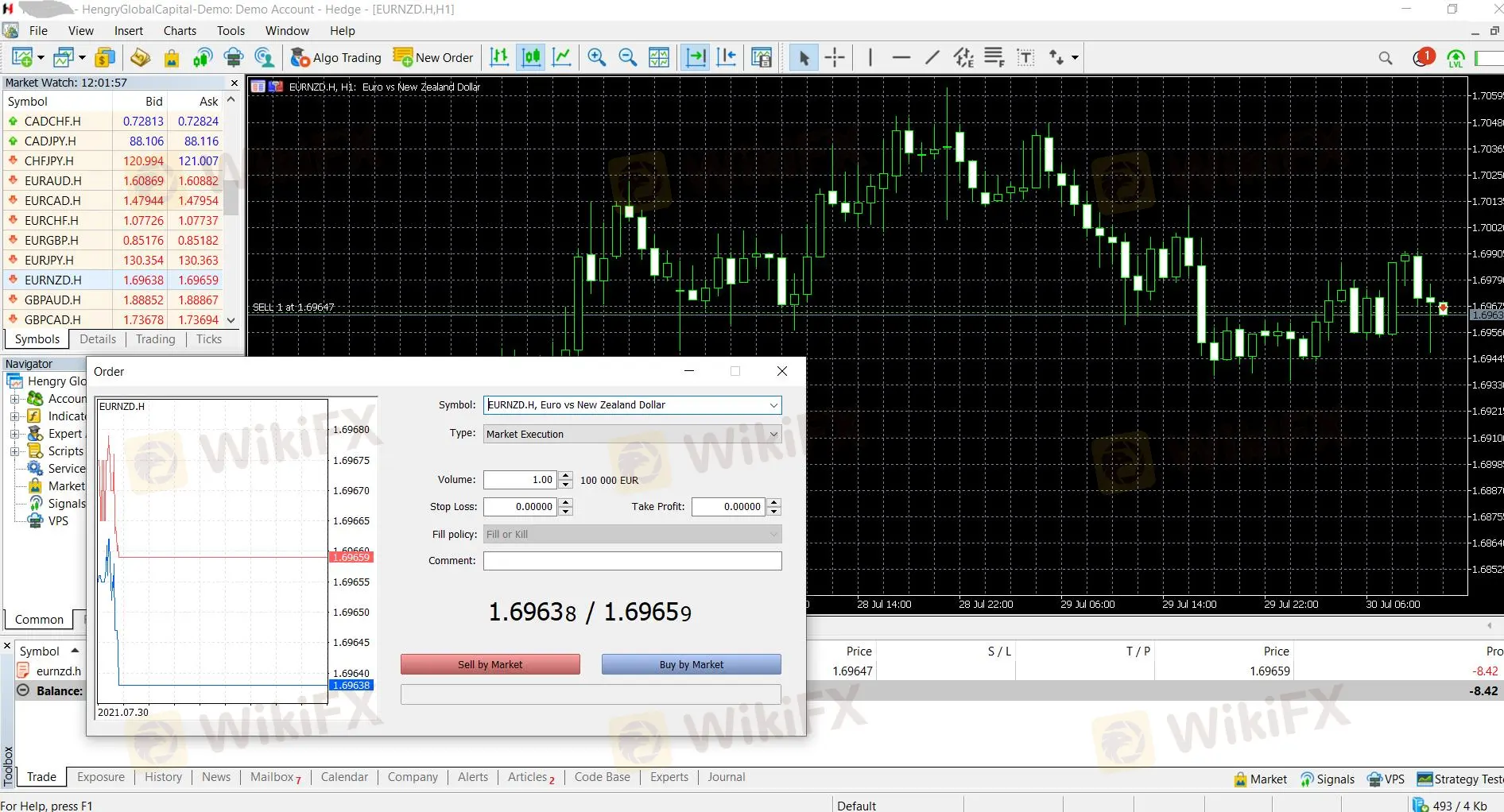Toggle Algo Trading button
The image size is (1504, 812).
click(335, 57)
